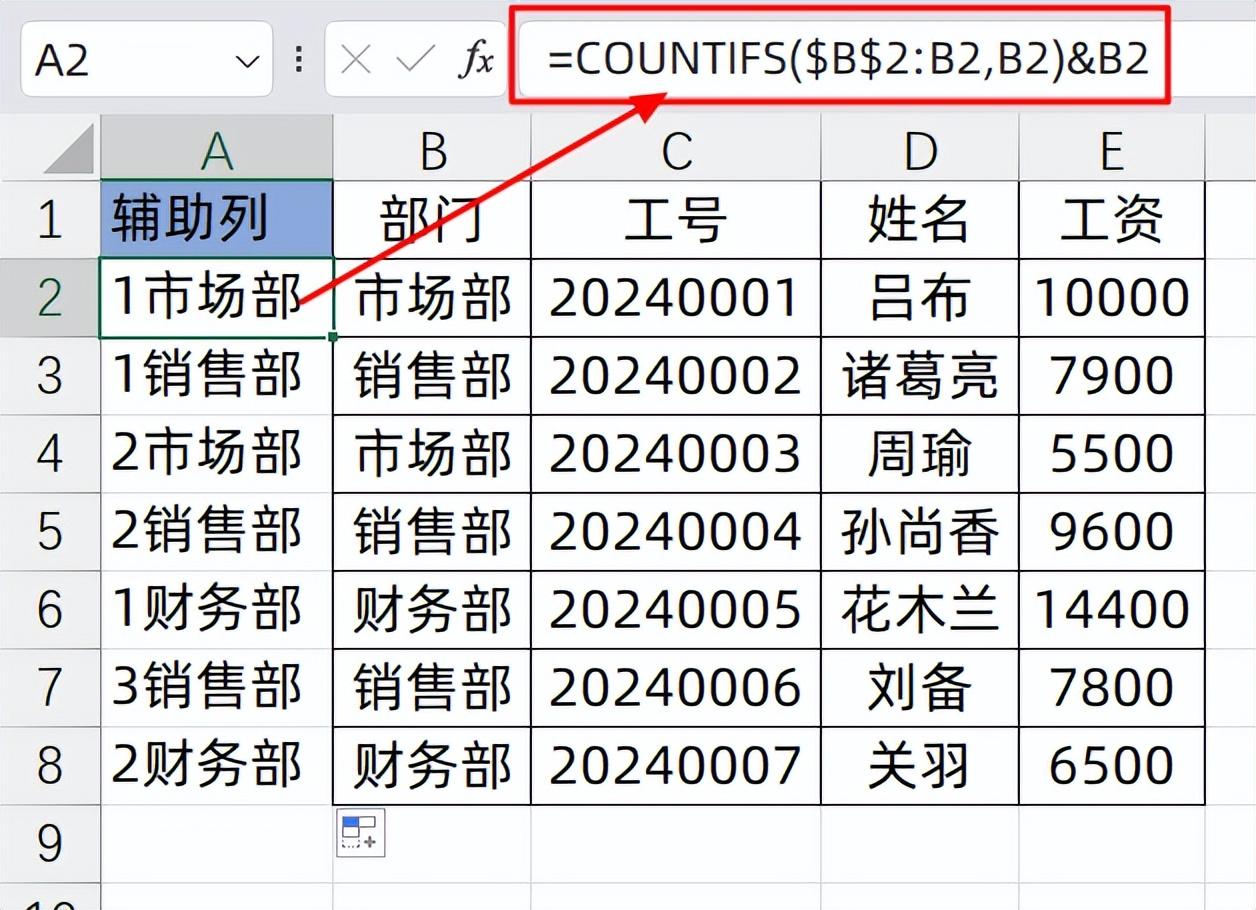Select column E header
Viewport: 1256px width, 910px height.
[x=1111, y=150]
